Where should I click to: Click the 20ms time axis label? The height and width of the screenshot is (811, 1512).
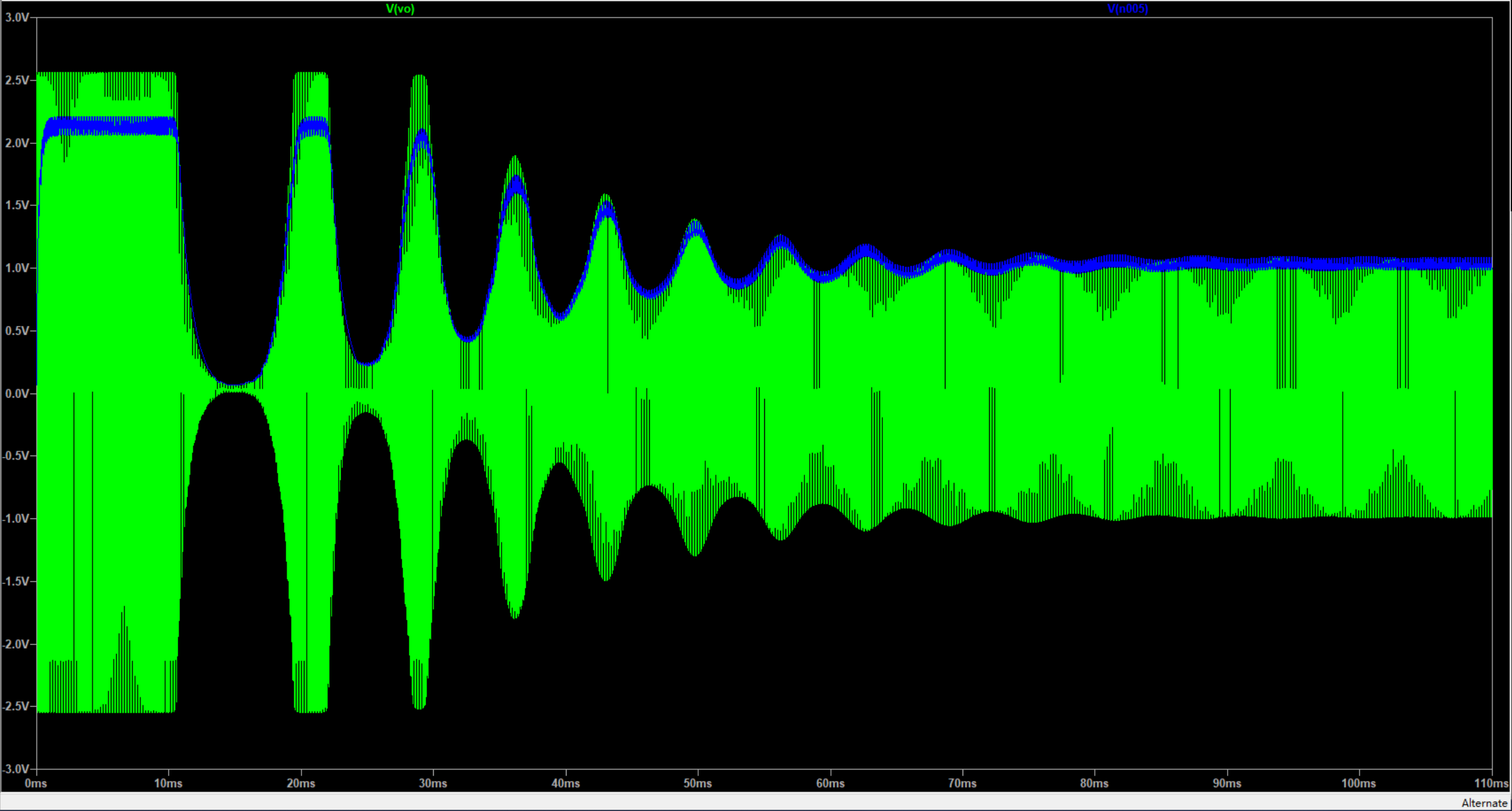coord(301,784)
